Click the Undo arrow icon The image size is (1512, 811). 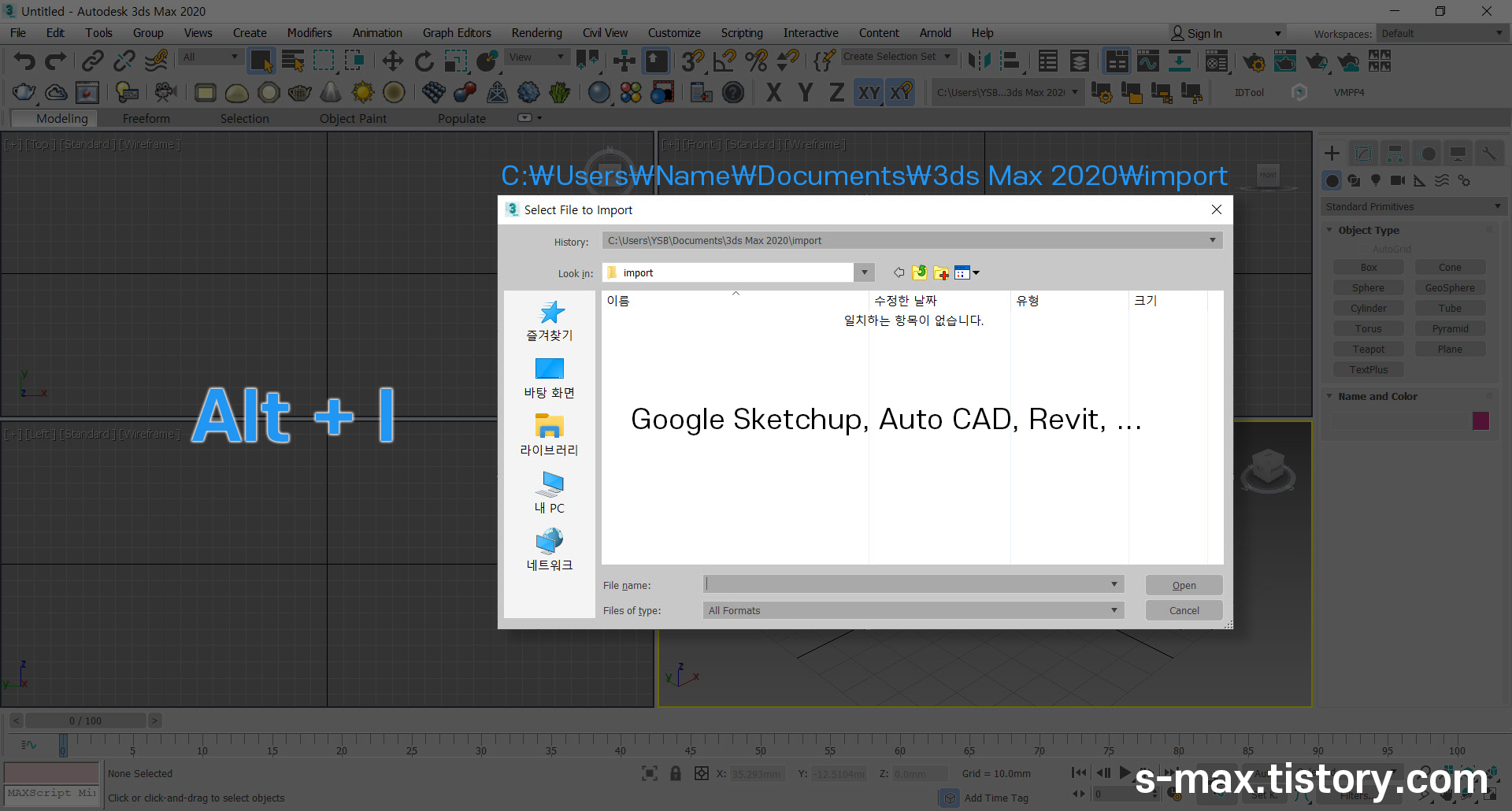[x=24, y=61]
